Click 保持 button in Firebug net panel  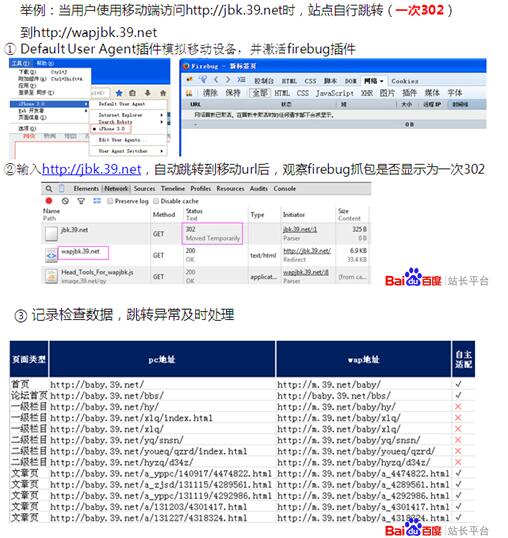pos(233,93)
